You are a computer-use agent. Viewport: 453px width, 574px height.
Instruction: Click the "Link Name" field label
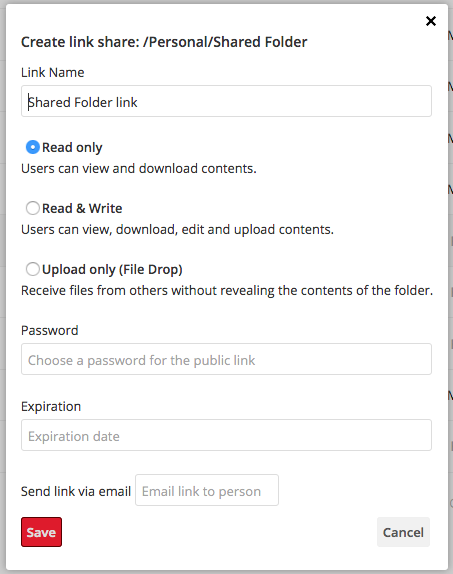point(53,72)
